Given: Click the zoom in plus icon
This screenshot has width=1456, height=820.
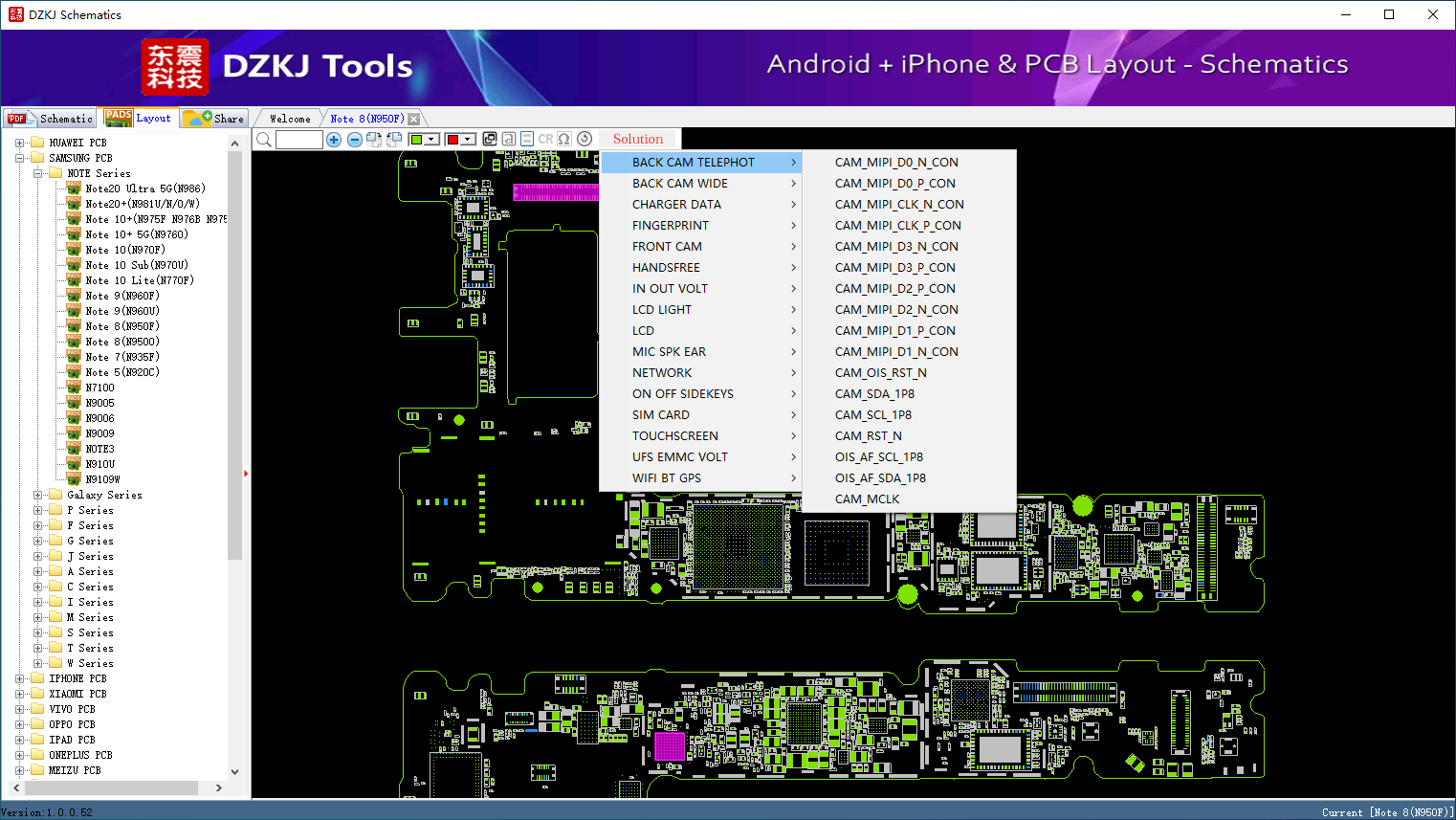Looking at the screenshot, I should tap(334, 140).
